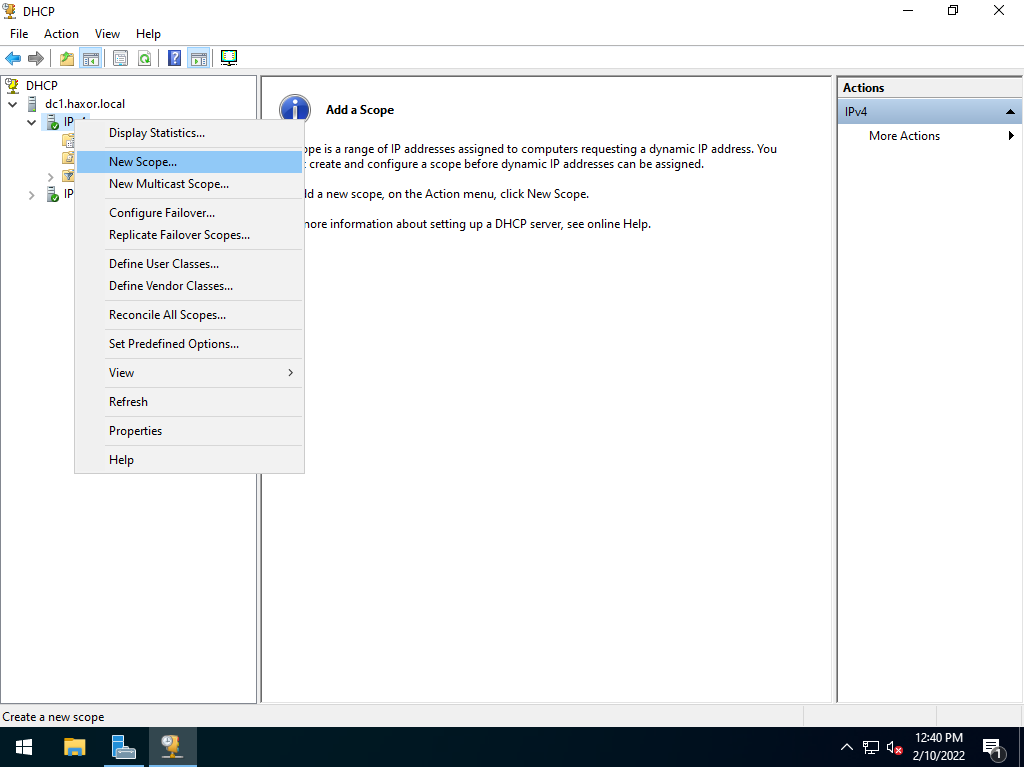Toggle Show/Hide Action Pane toolbar icon

(199, 58)
